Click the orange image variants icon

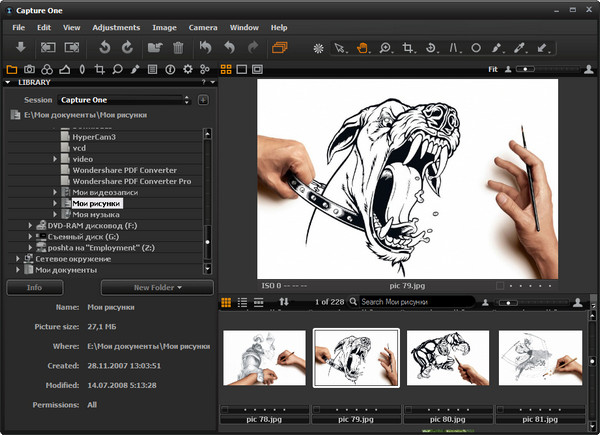tap(279, 47)
